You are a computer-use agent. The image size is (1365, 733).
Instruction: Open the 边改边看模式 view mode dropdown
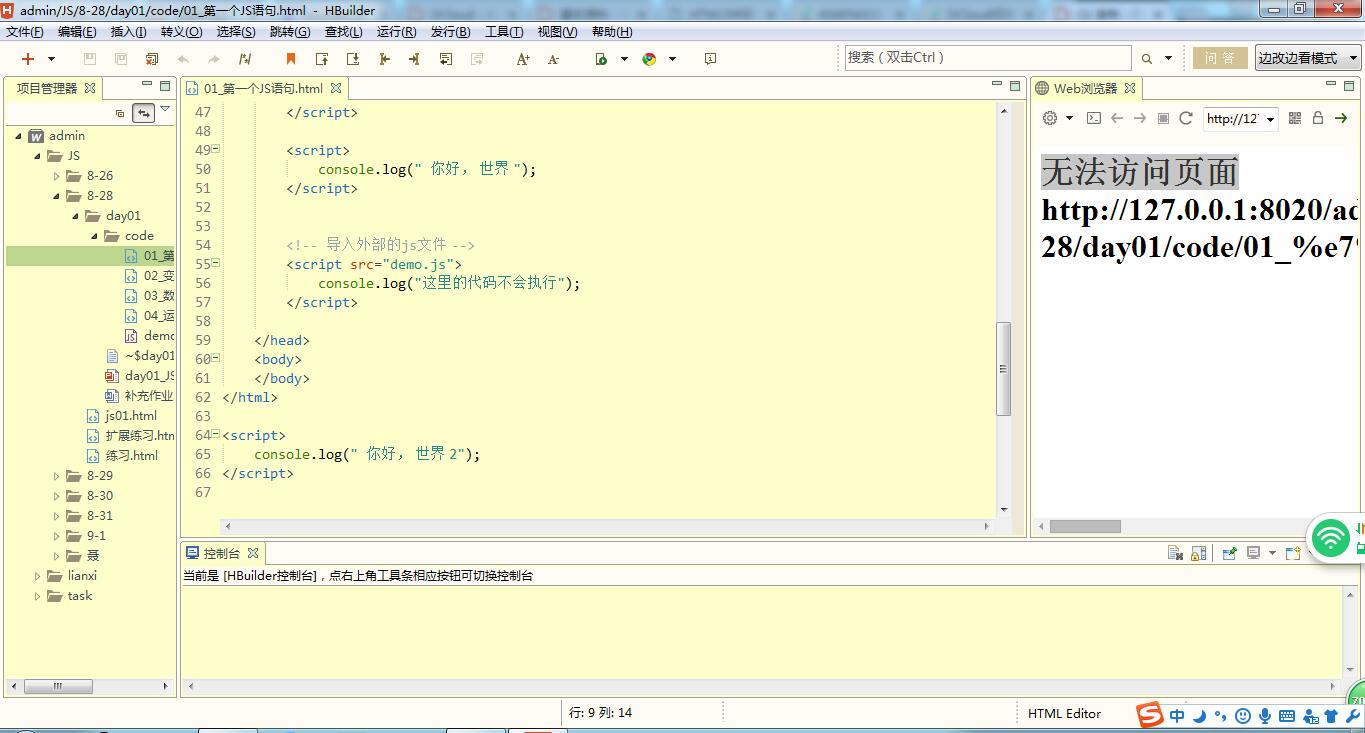pos(1309,58)
